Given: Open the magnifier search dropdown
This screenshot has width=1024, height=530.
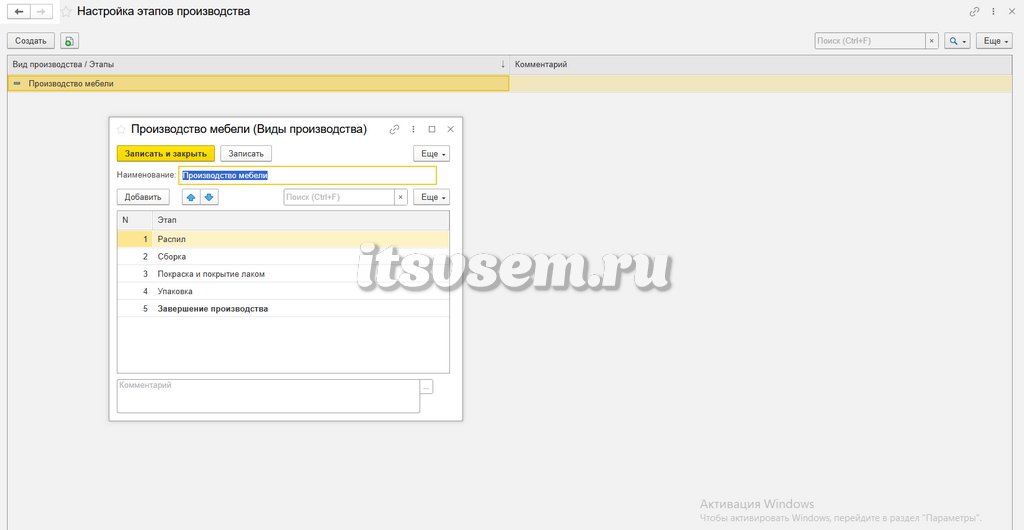Looking at the screenshot, I should [x=957, y=40].
